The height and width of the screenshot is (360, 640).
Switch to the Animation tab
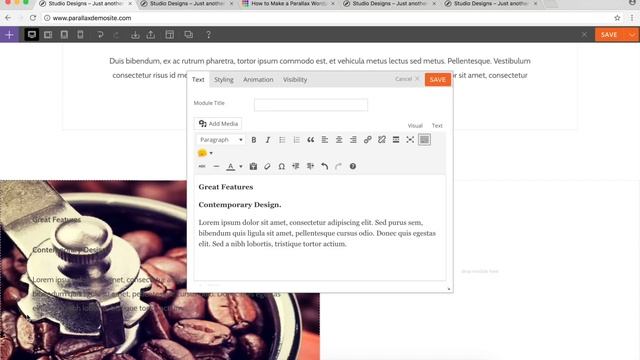(258, 80)
